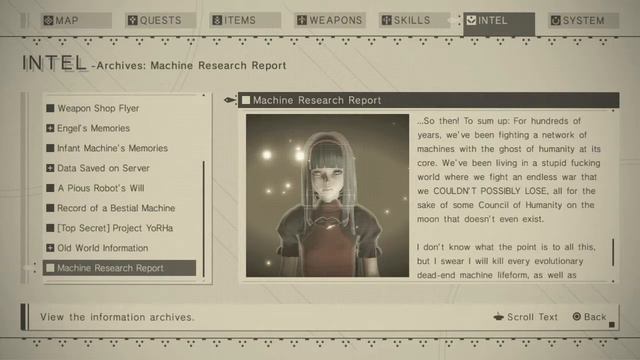Click the circle icon beside Back
Viewport: 640px width, 360px height.
point(577,317)
